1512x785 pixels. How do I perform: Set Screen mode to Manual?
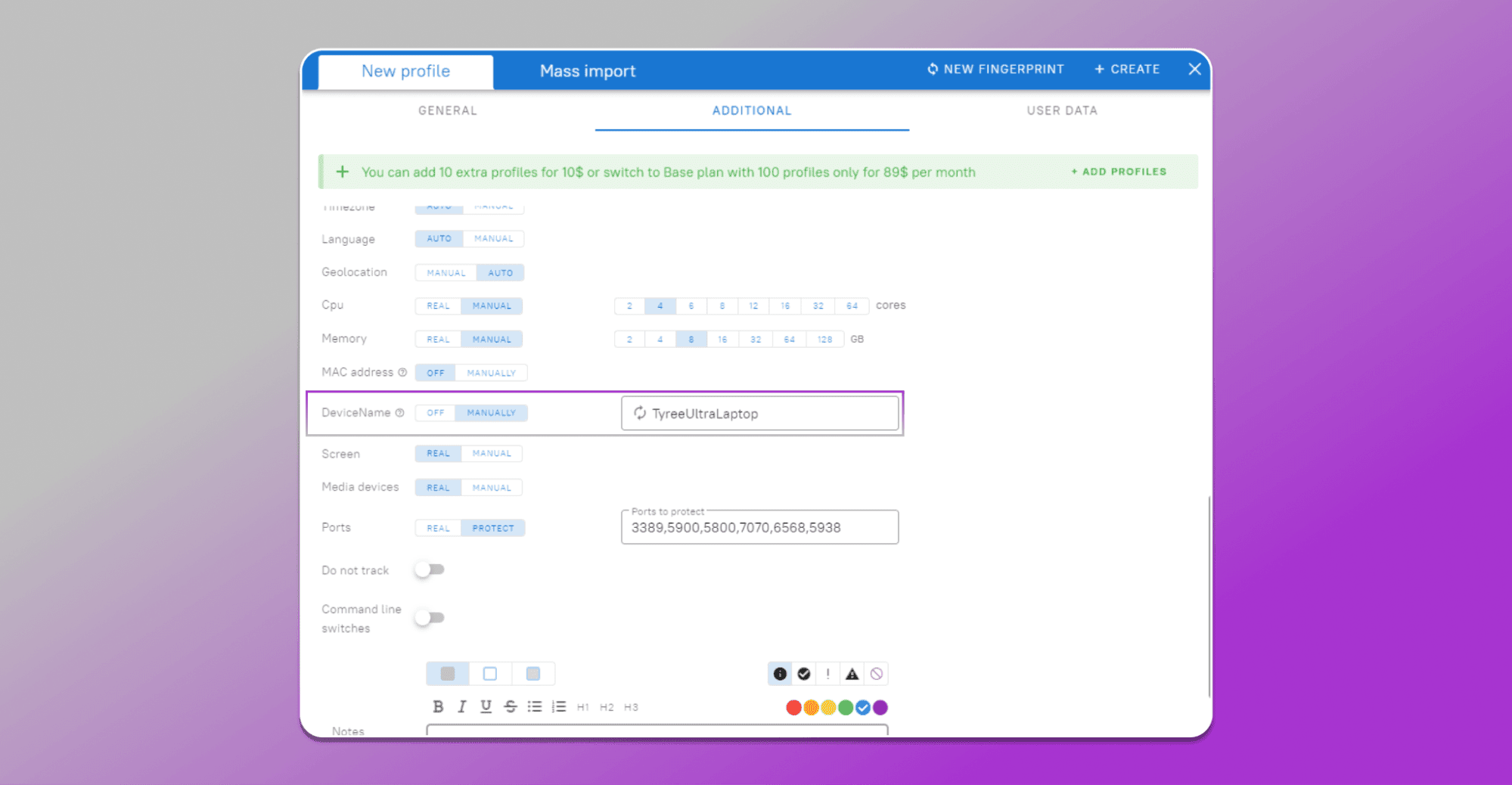click(x=492, y=454)
